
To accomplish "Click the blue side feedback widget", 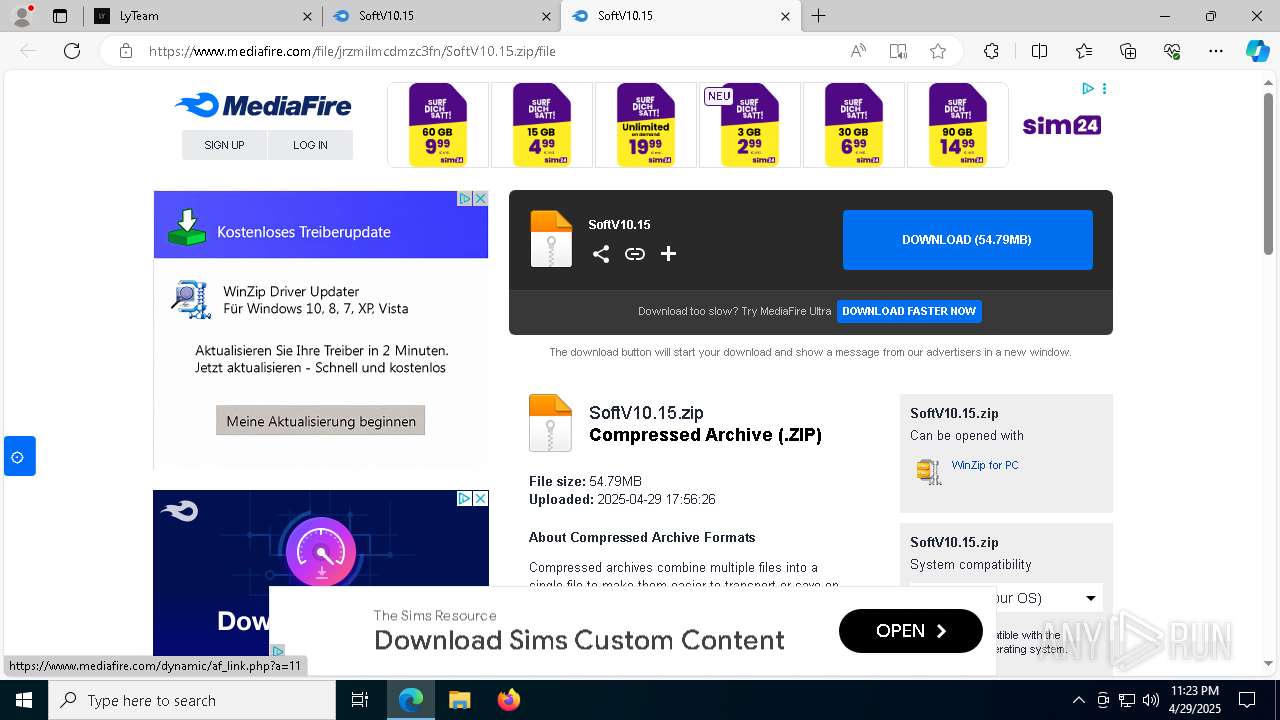I will [x=18, y=457].
